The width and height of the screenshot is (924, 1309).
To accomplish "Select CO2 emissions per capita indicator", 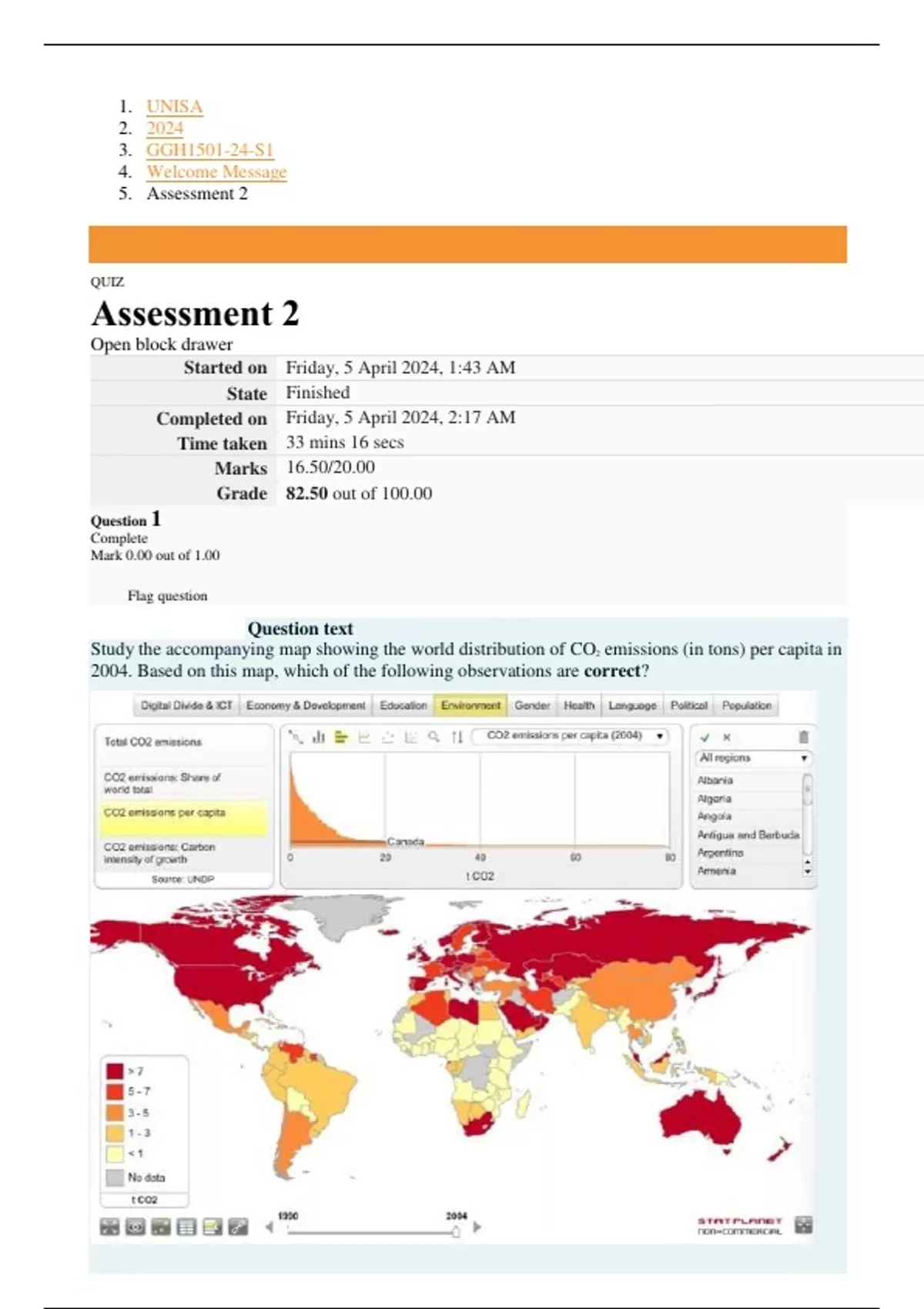I will point(165,812).
